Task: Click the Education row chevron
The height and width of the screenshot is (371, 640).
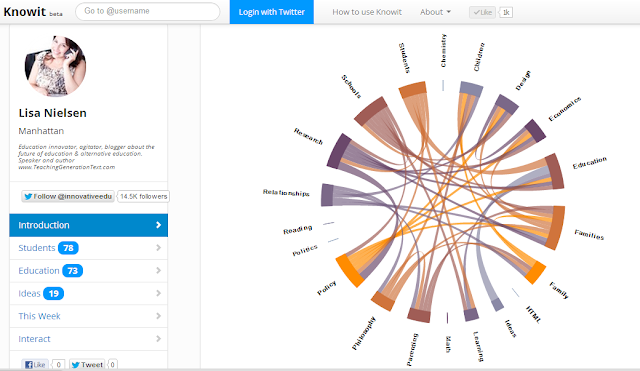Action: tap(158, 271)
